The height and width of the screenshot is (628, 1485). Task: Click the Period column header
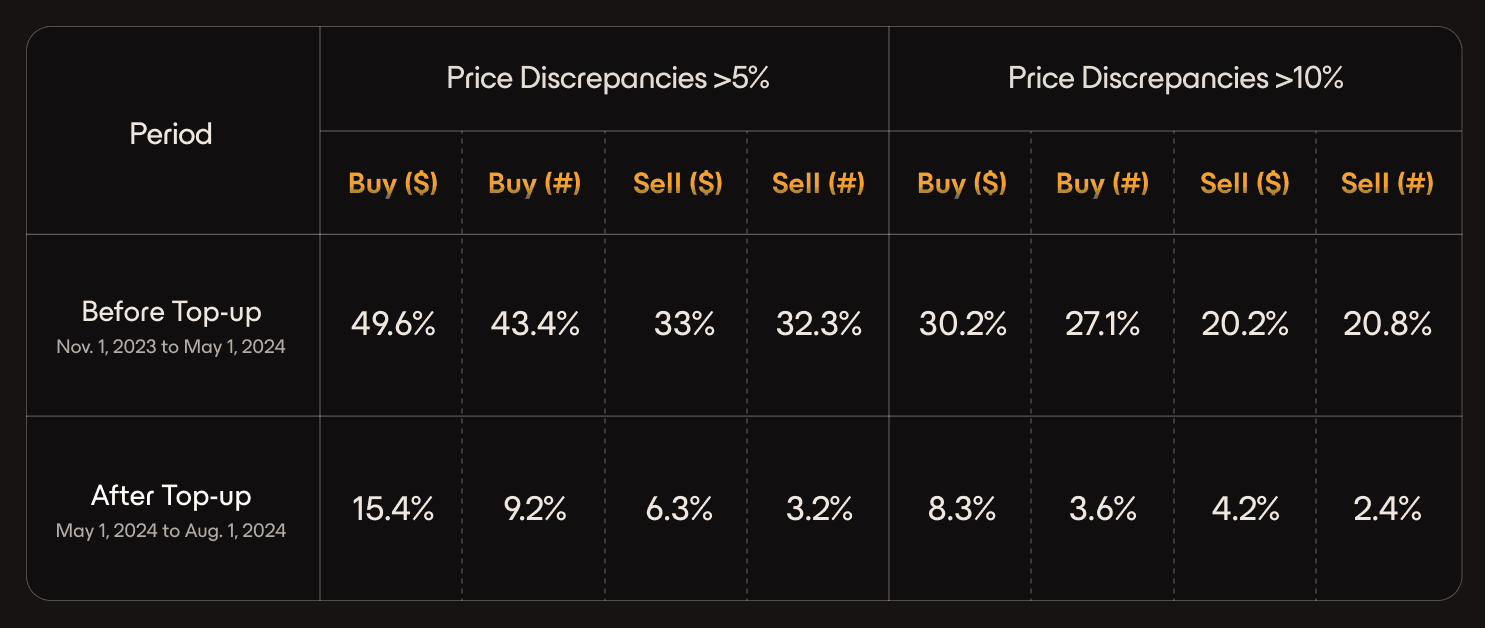[x=171, y=134]
